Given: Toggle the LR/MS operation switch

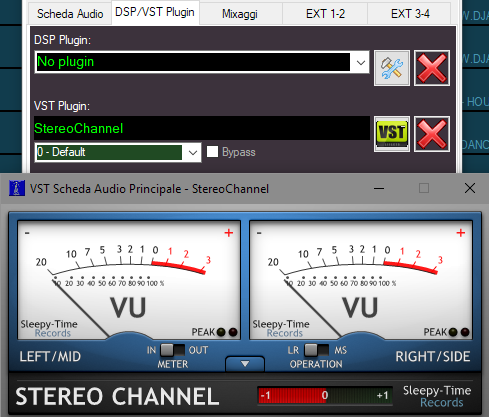Looking at the screenshot, I should [317, 350].
